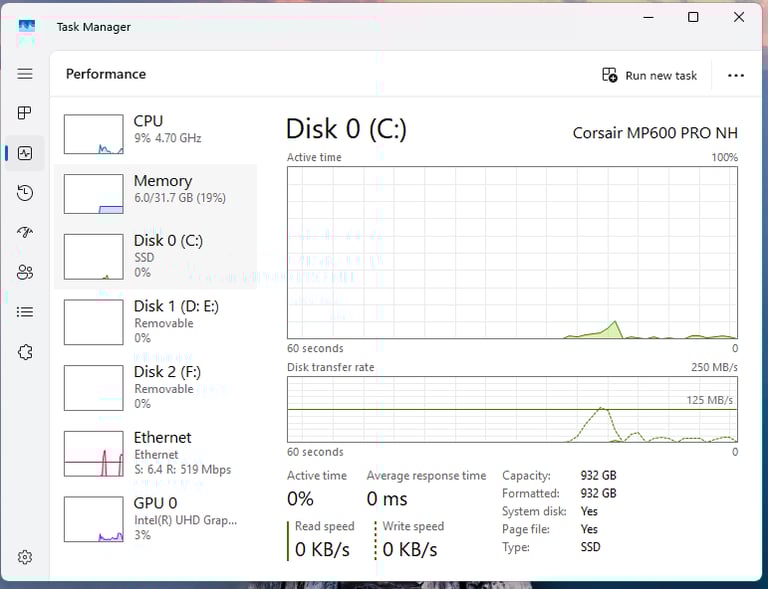
Task: Select the GPU 0 Intel UHD item
Action: coord(156,519)
